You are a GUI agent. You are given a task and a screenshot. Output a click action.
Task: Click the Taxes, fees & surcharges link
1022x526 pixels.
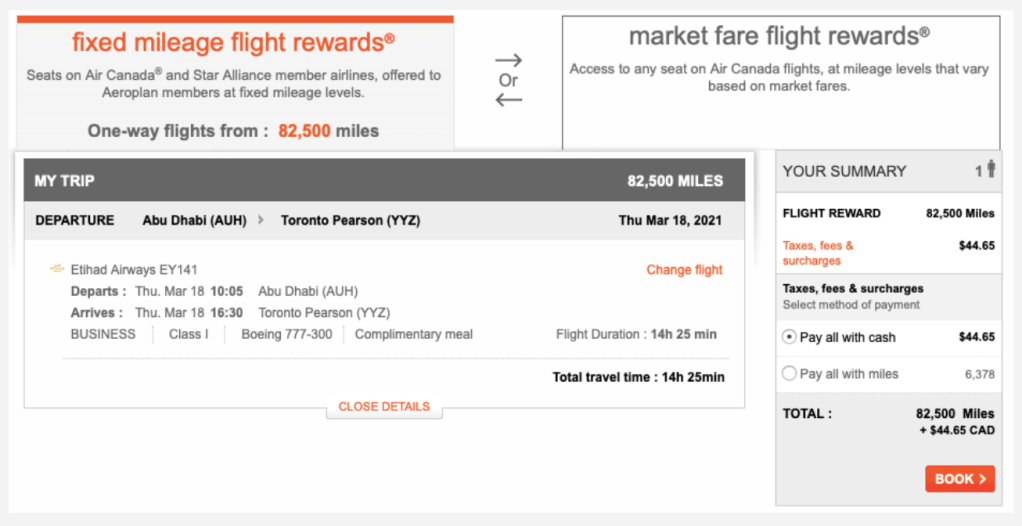click(818, 253)
